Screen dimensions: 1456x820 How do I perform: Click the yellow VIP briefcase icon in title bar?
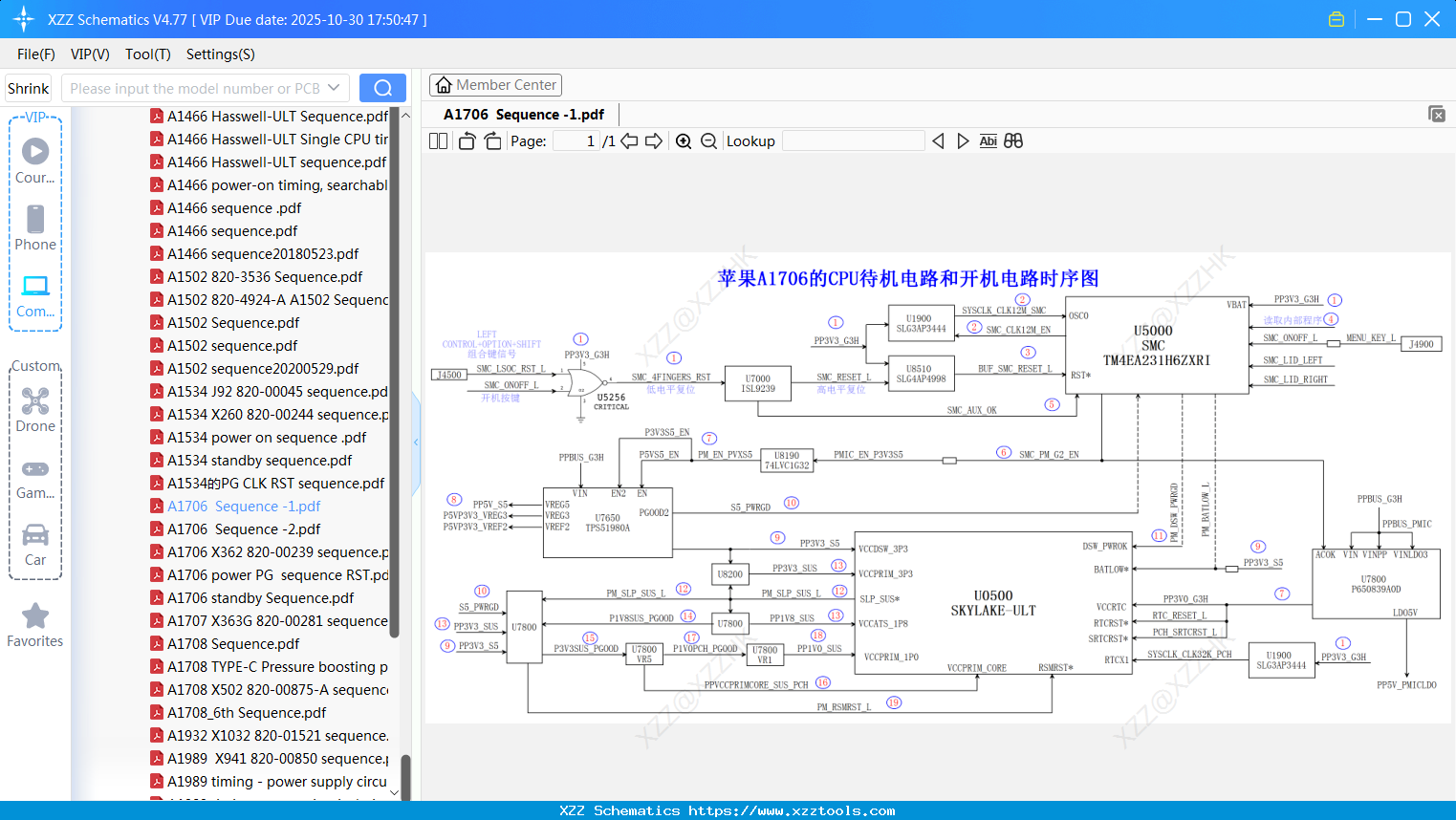pyautogui.click(x=1336, y=19)
